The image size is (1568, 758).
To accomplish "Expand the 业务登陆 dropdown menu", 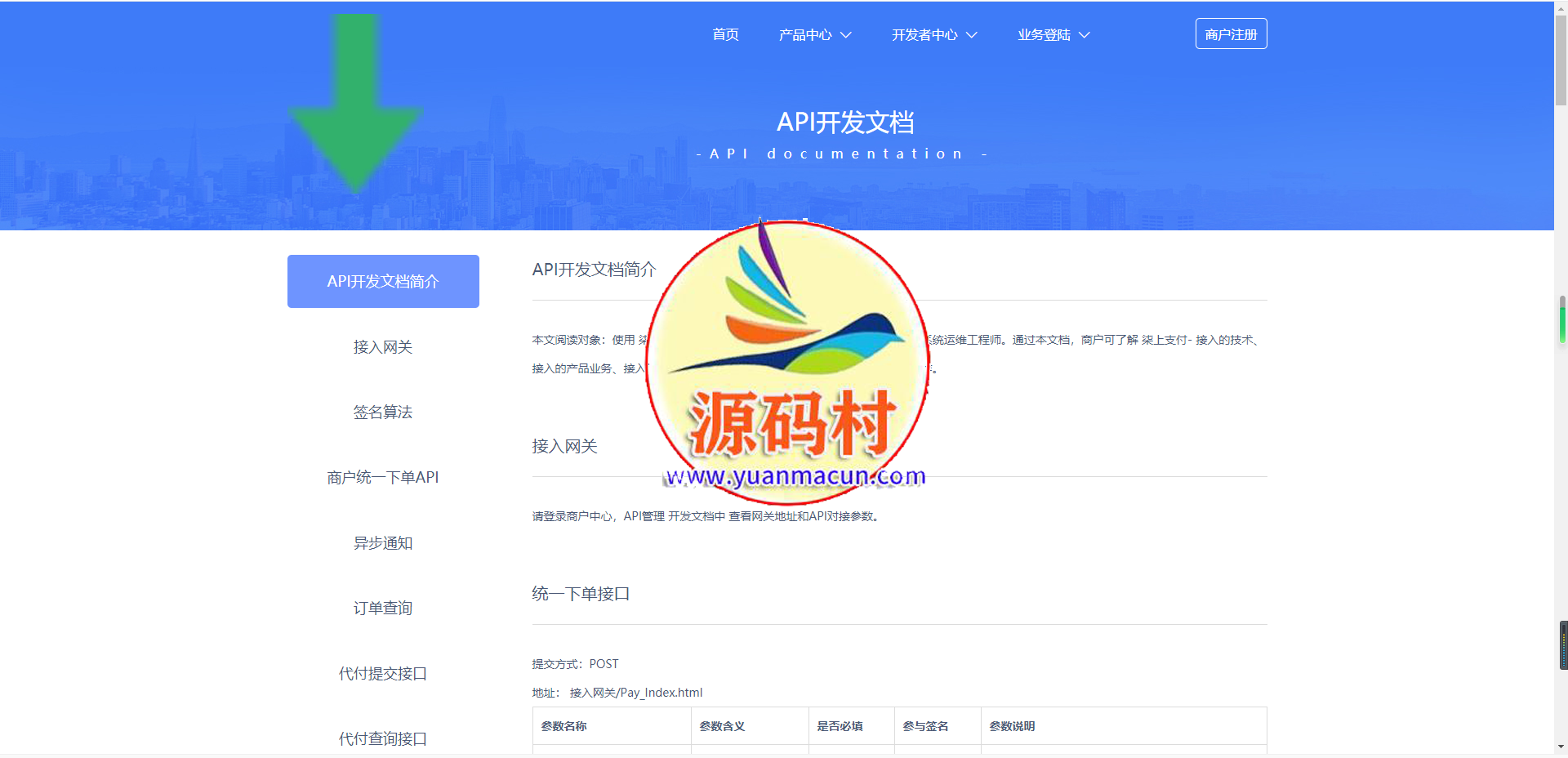I will 1053,35.
